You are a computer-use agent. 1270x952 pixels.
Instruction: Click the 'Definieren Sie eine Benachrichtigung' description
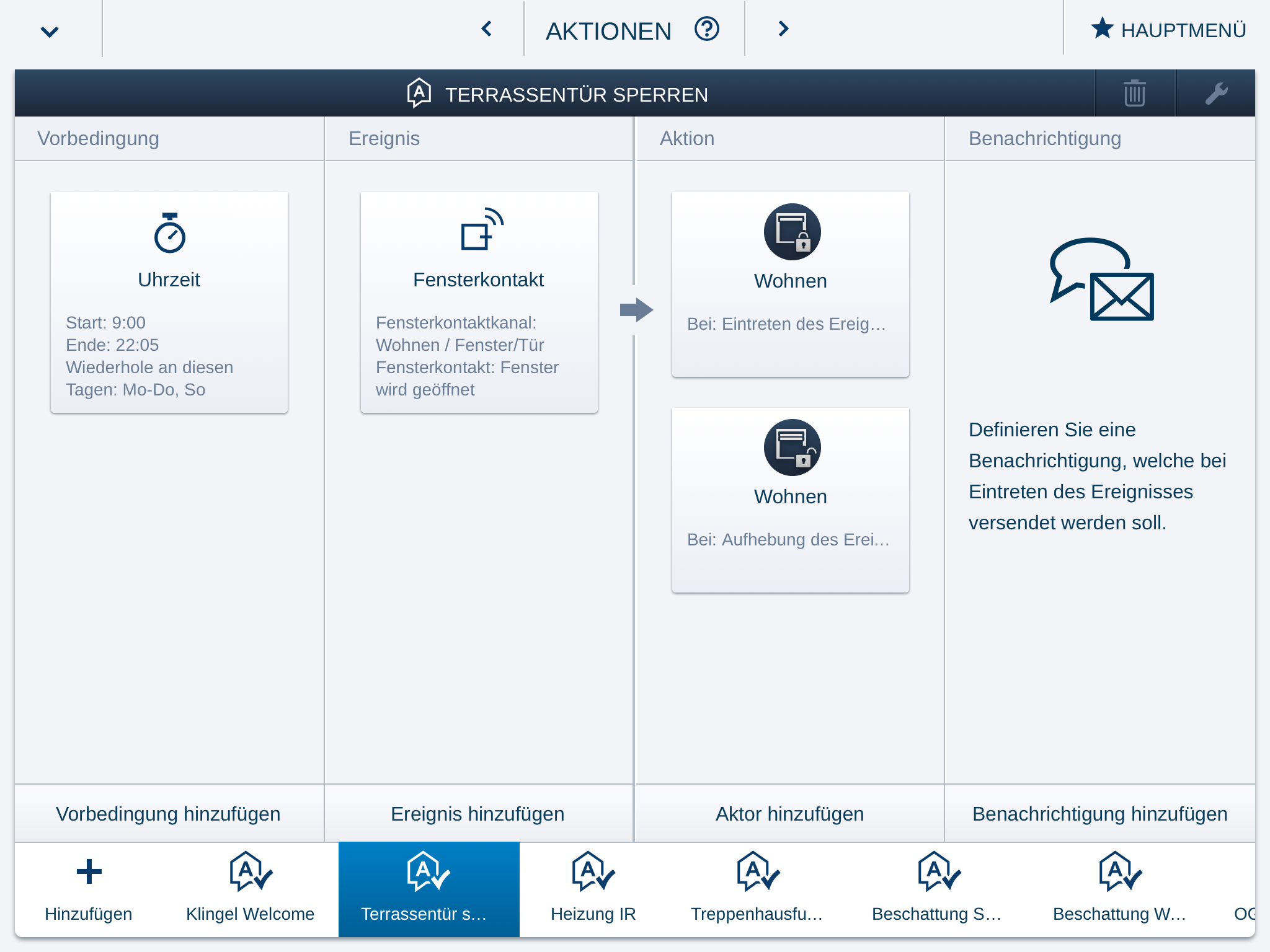pos(1098,476)
